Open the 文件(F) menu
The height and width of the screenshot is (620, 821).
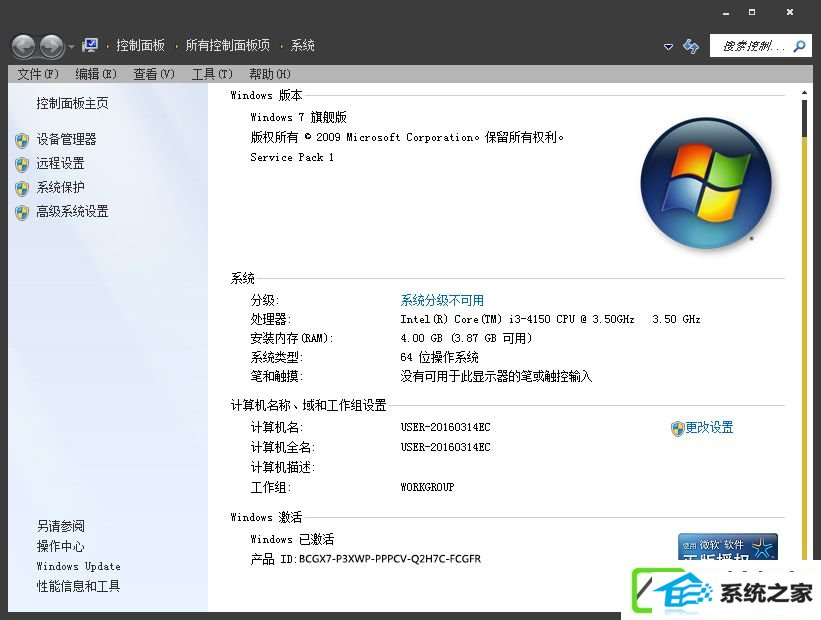pos(38,74)
